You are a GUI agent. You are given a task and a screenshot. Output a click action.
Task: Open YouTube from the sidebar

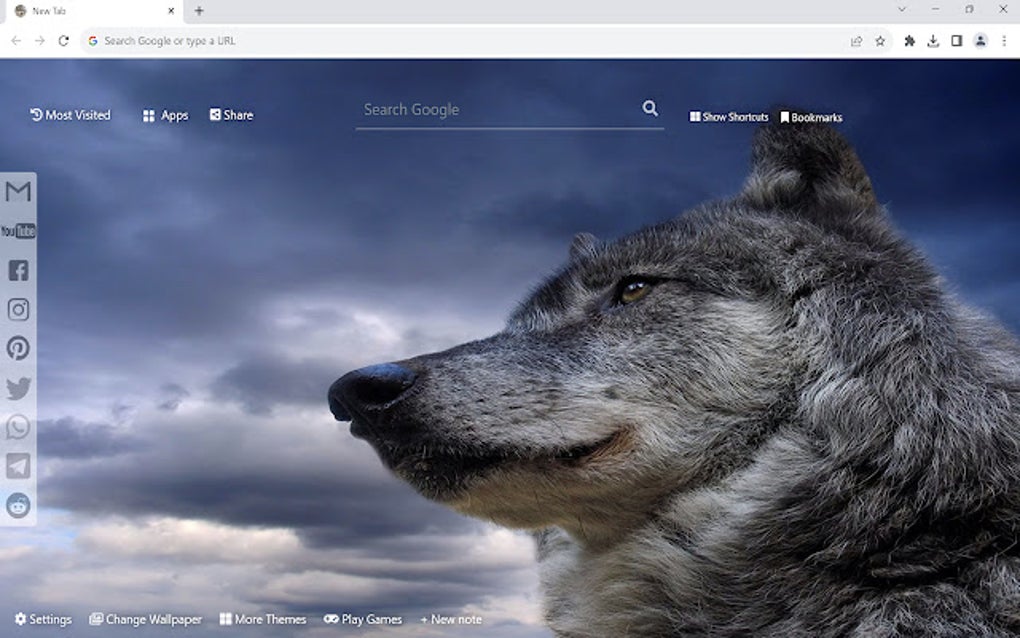pyautogui.click(x=18, y=231)
